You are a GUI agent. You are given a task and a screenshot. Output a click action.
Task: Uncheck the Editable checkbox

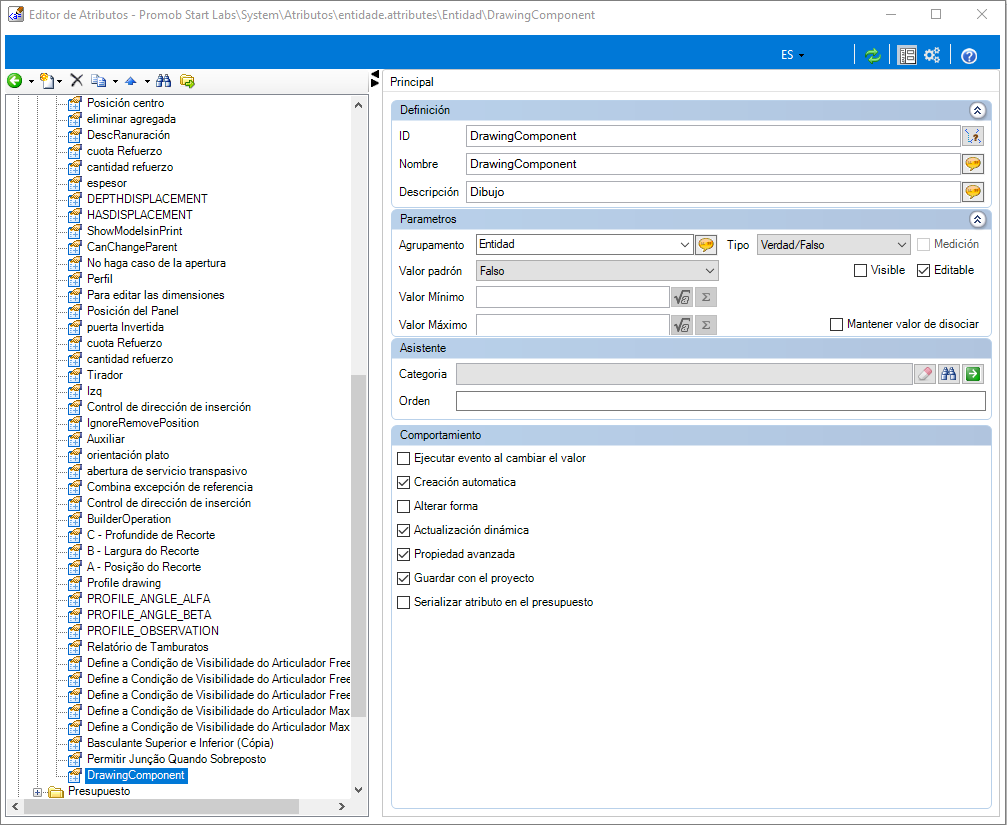(924, 271)
